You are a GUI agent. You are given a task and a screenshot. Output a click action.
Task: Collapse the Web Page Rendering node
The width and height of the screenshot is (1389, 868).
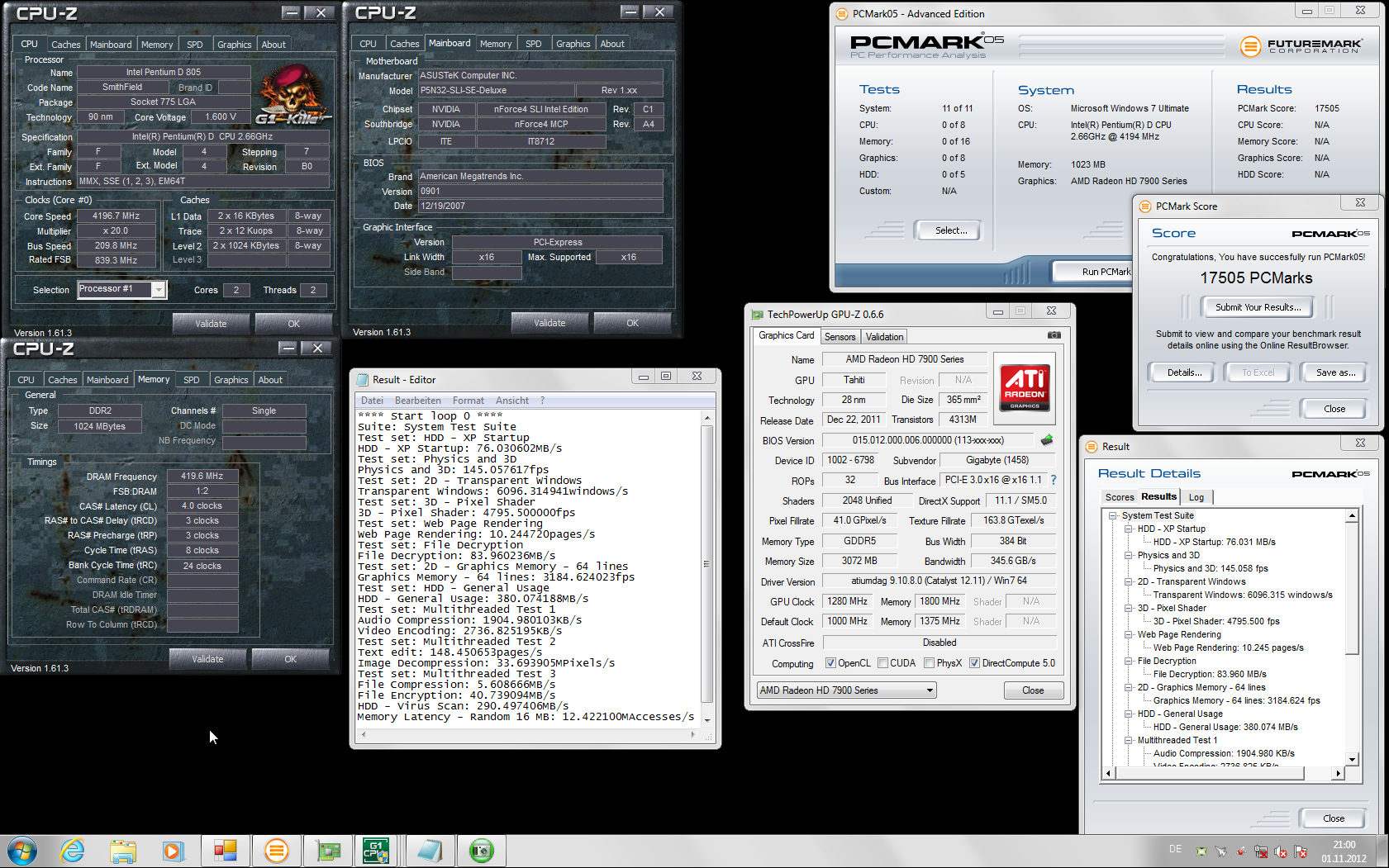1129,634
